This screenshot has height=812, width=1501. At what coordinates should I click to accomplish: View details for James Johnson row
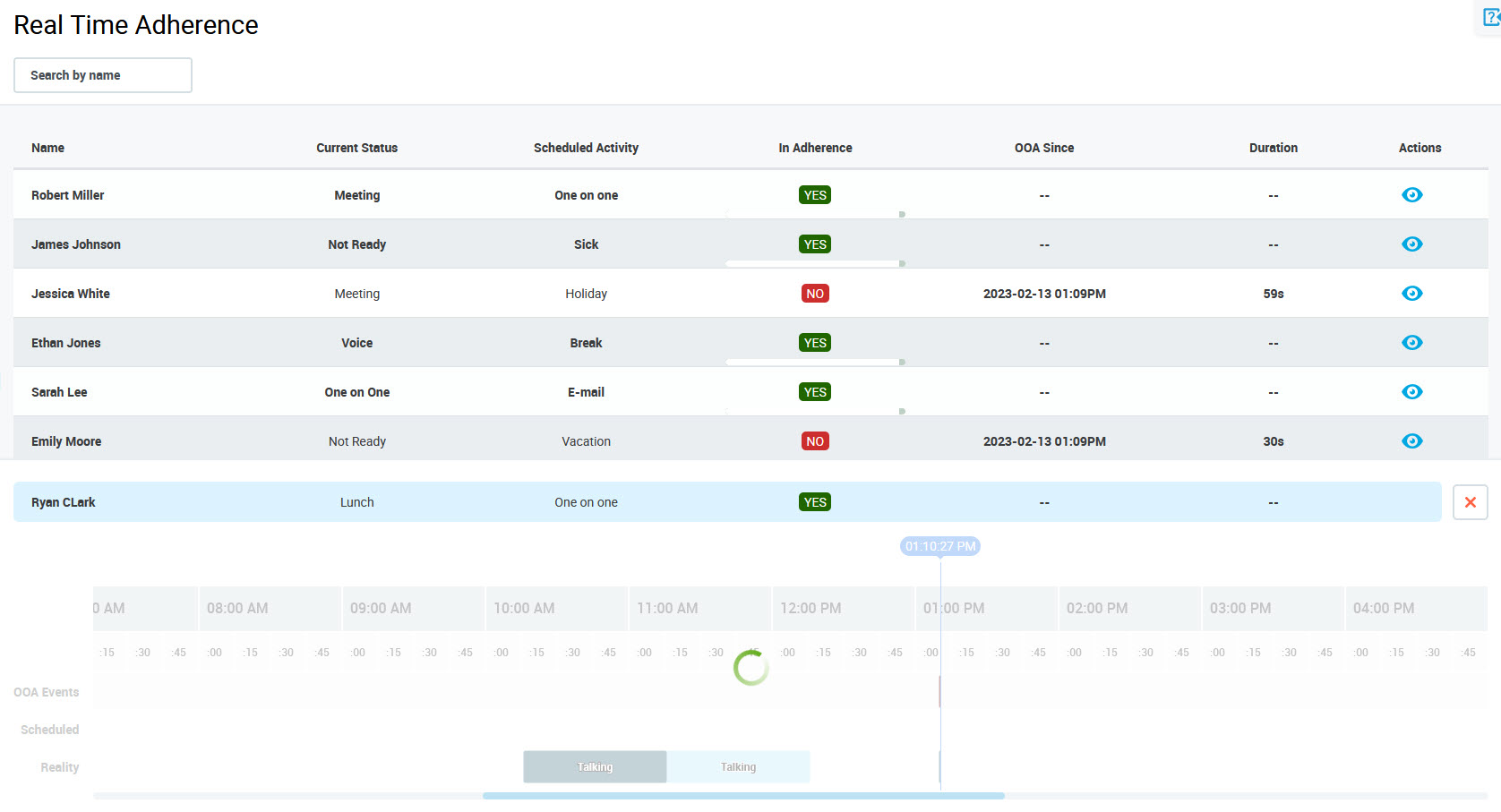coord(1411,244)
